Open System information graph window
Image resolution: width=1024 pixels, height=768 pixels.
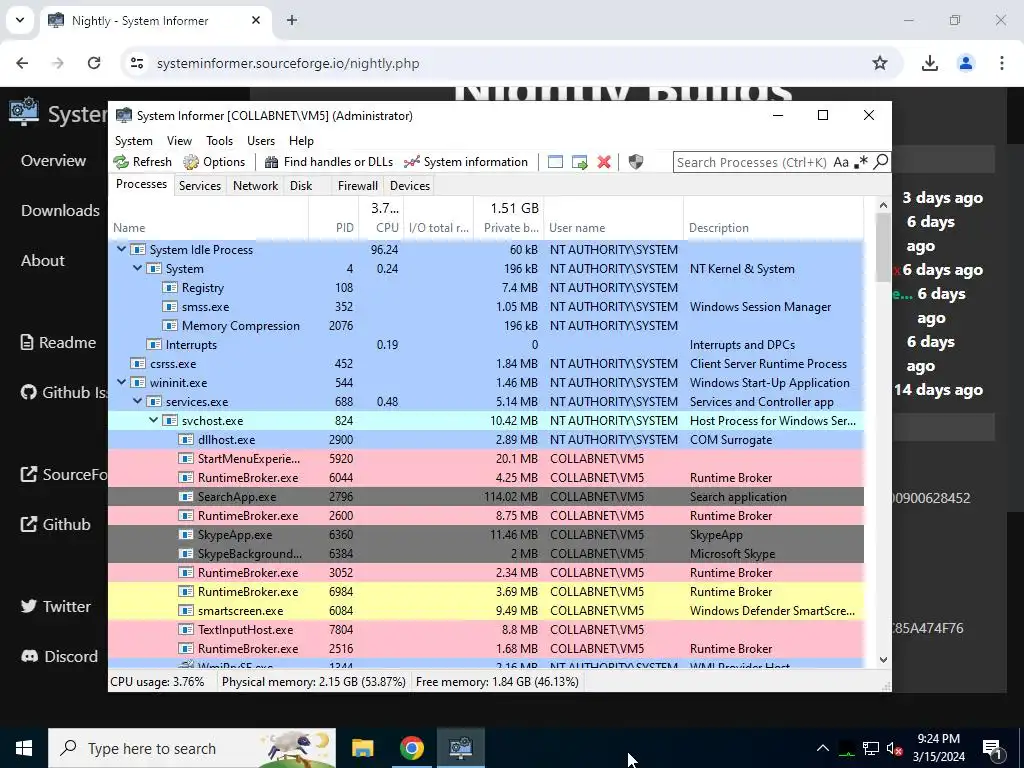pyautogui.click(x=466, y=162)
